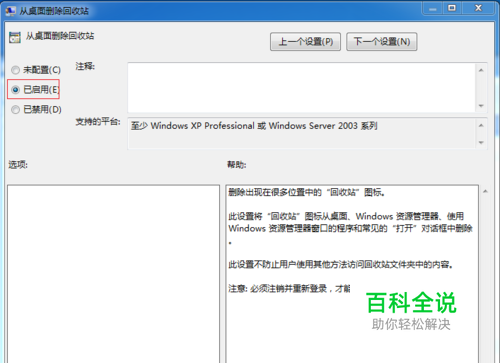Image resolution: width=500 pixels, height=363 pixels.
Task: Minimize the 从桌面删除回收站 window
Action: (433, 8)
